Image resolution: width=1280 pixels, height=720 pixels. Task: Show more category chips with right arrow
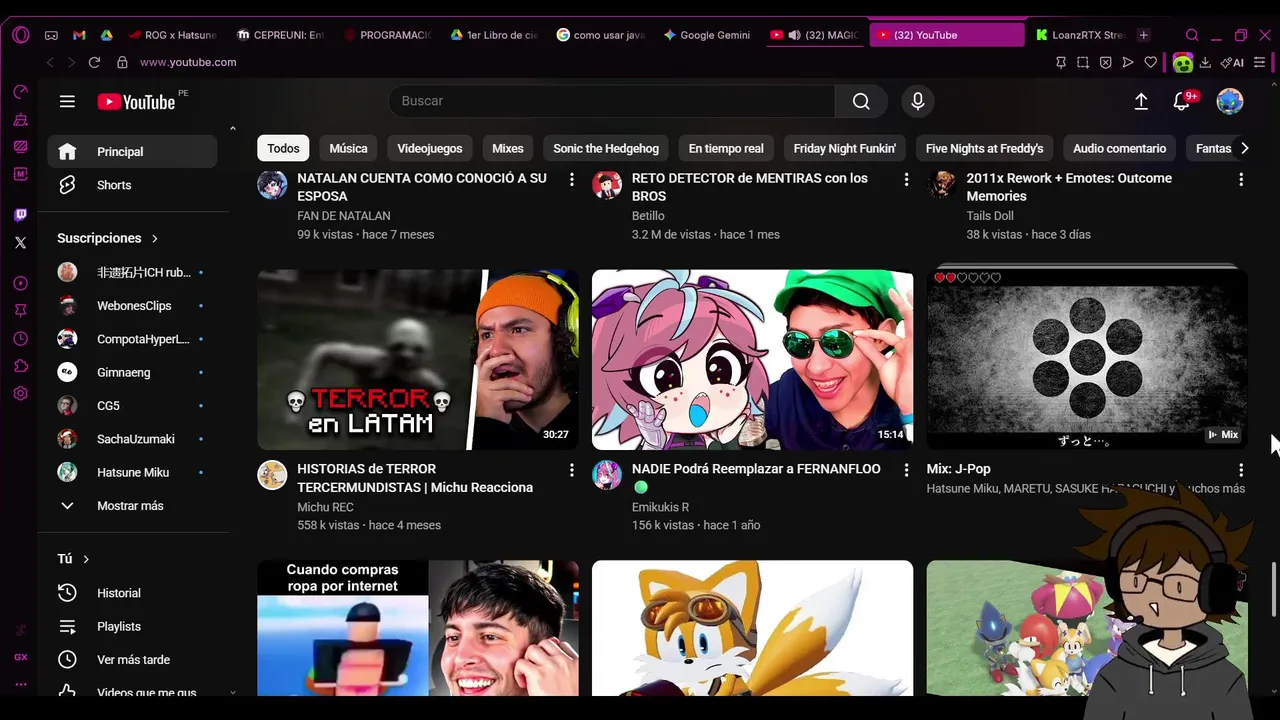click(x=1244, y=148)
